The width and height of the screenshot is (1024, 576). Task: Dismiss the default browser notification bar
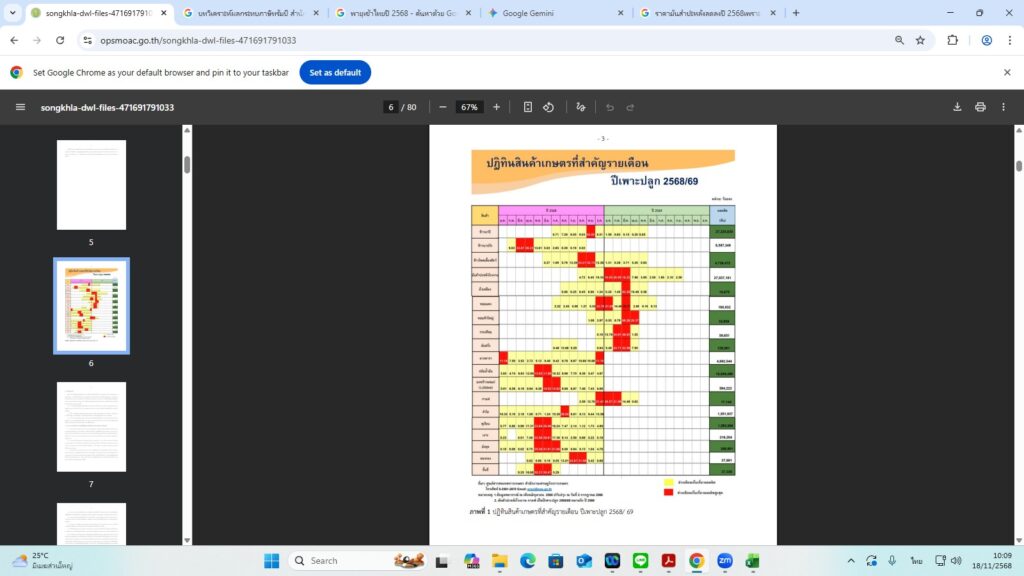pos(1007,73)
